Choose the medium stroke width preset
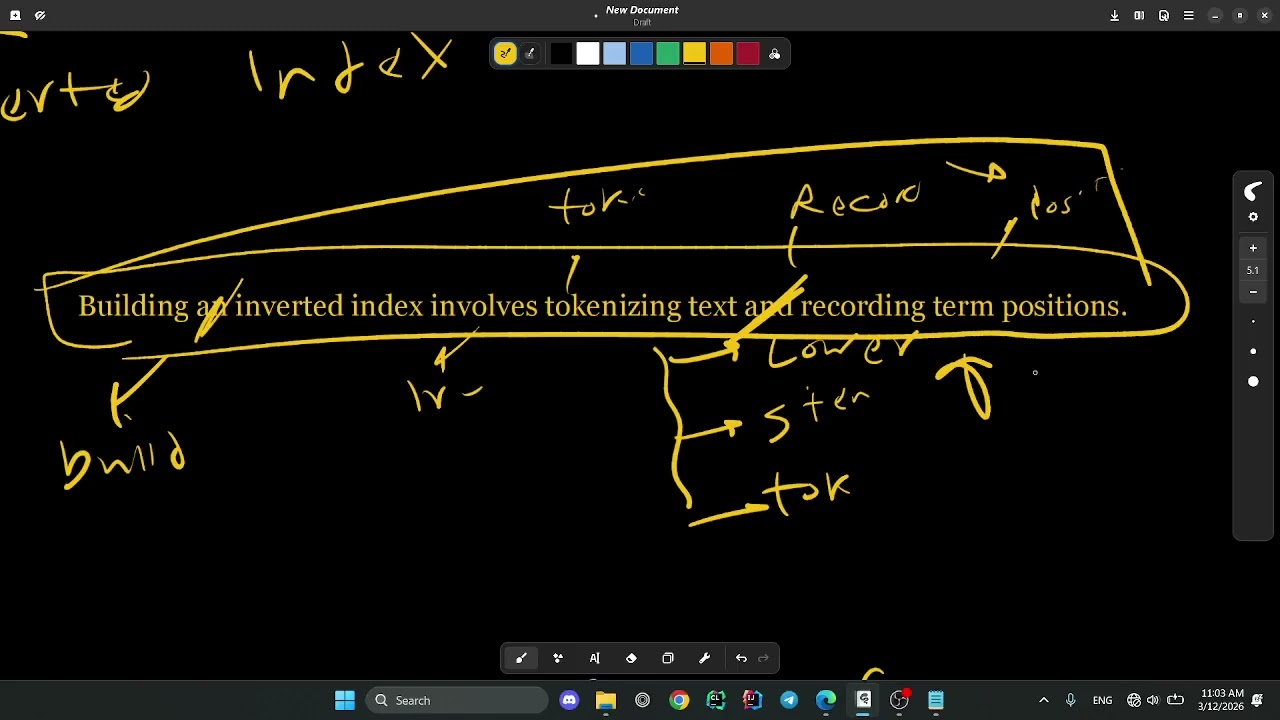Viewport: 1280px width, 720px height. coord(1253,352)
